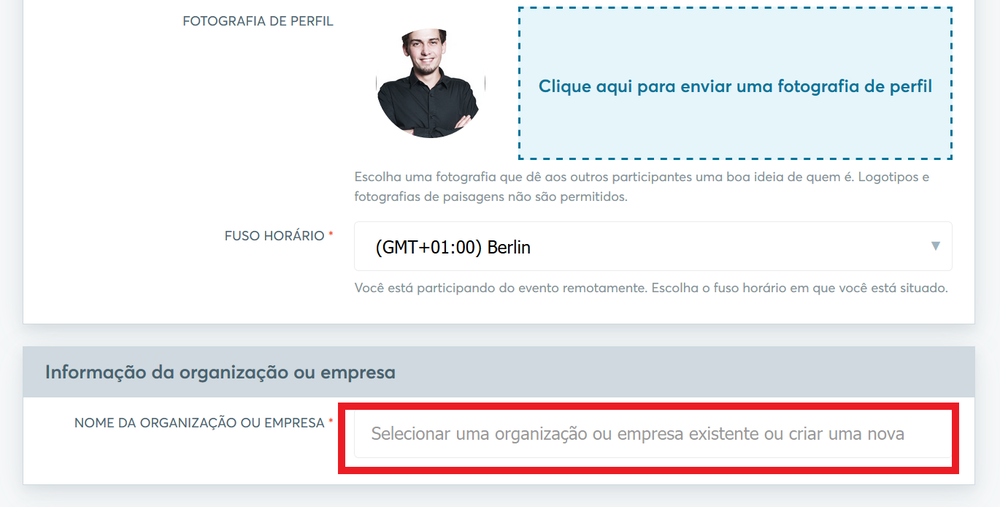Open the profile photo upload drop zone
Viewport: 1000px width, 507px height.
(735, 83)
